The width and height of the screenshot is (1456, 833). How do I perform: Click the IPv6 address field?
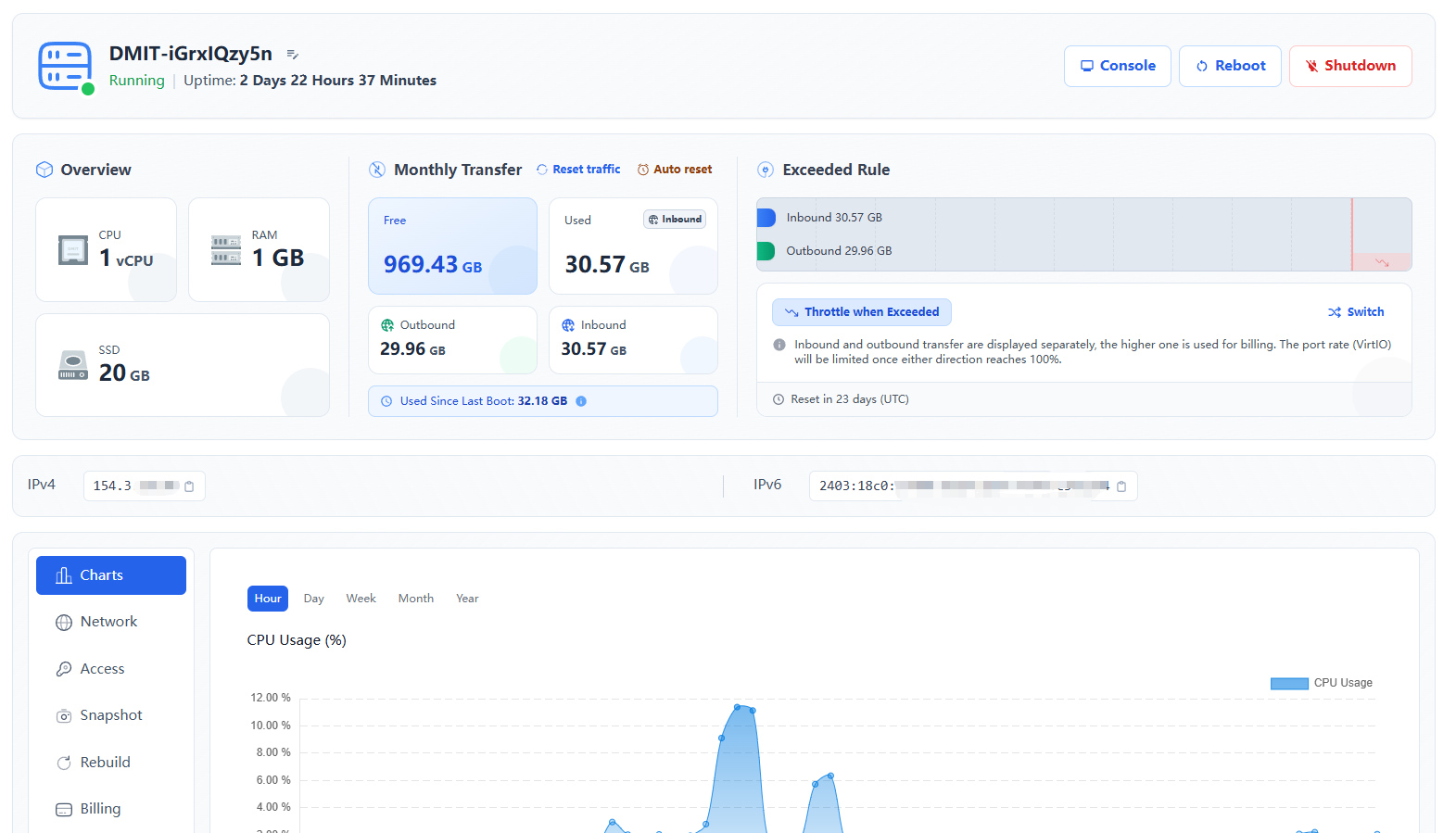pyautogui.click(x=973, y=486)
